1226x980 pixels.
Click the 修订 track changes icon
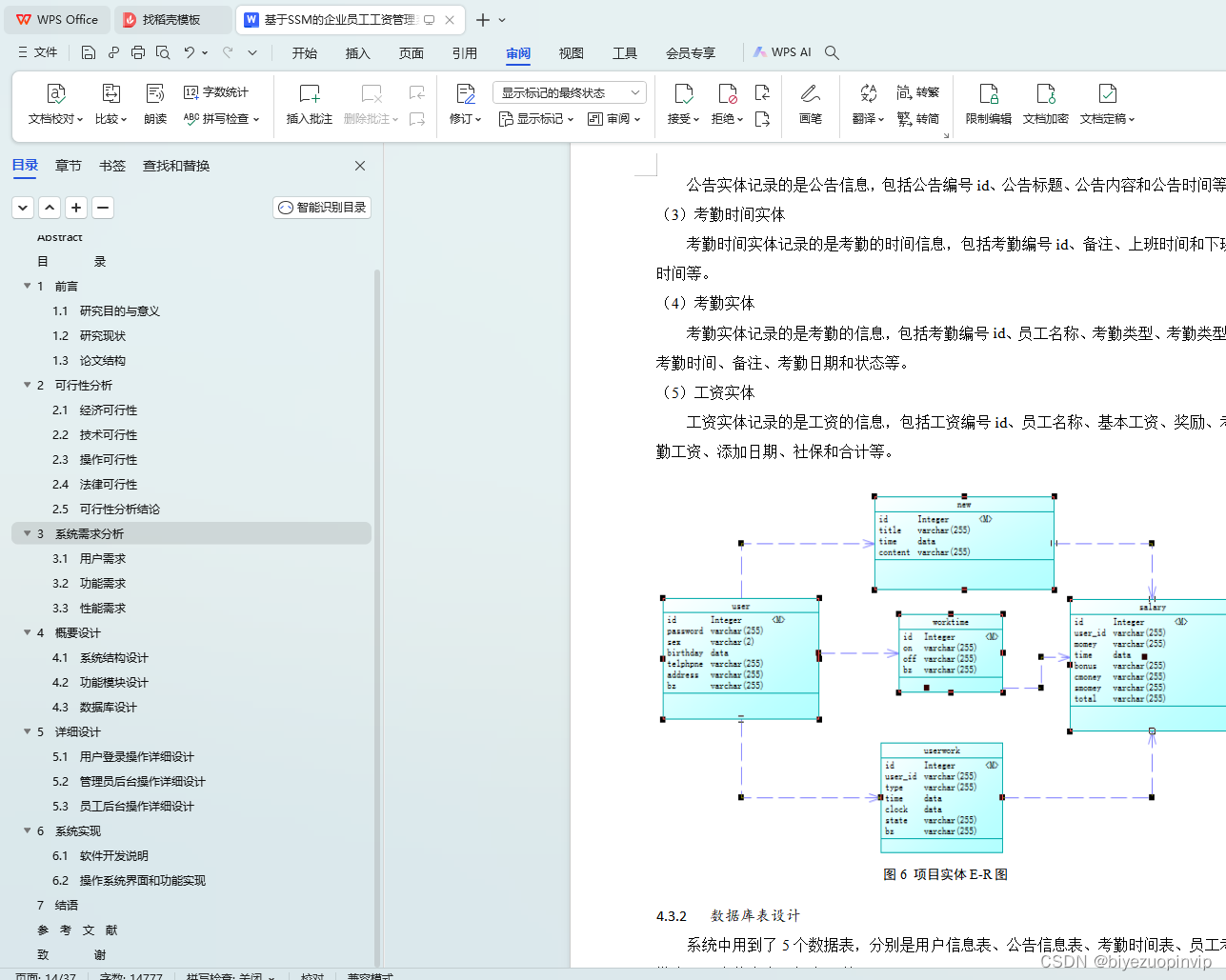pos(465,93)
